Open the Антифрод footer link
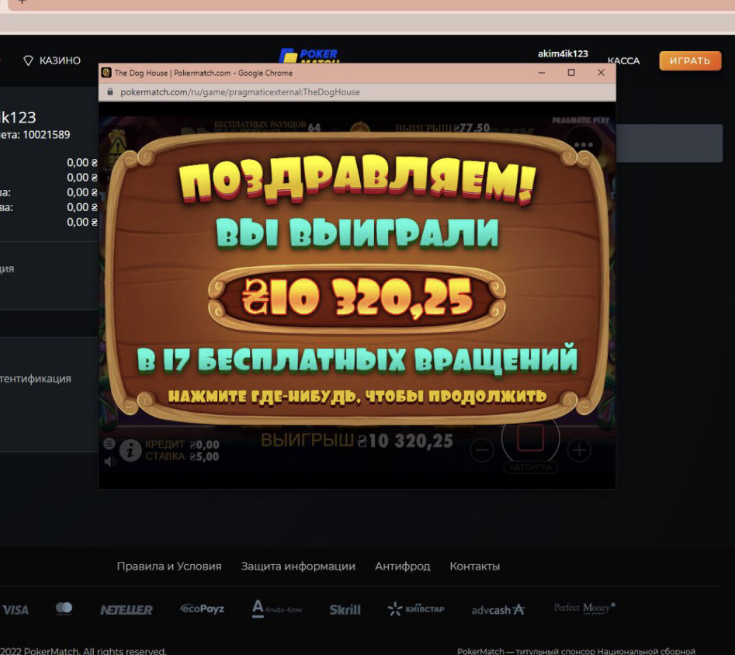 tap(403, 566)
